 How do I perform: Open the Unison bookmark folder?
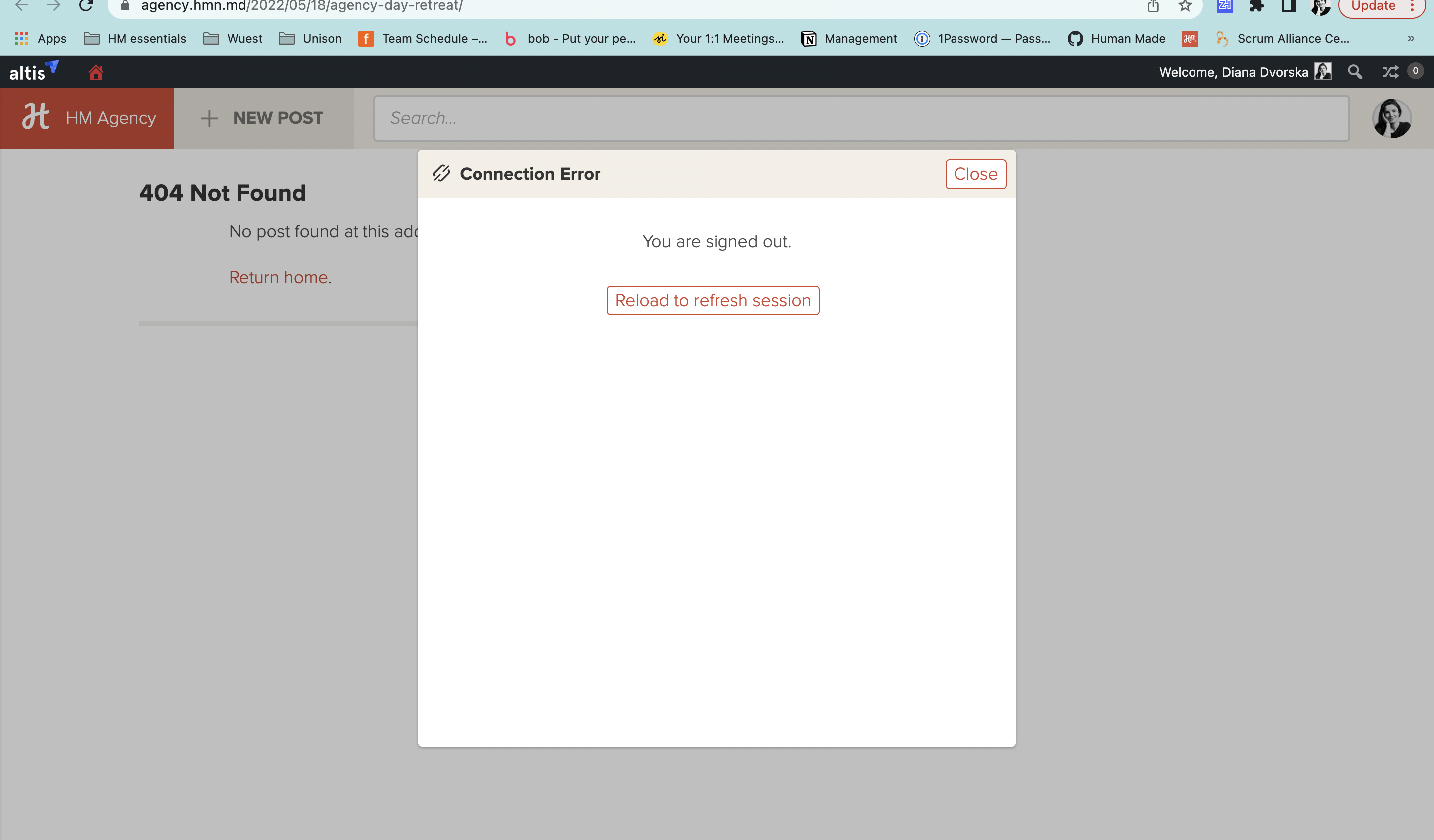coord(310,39)
